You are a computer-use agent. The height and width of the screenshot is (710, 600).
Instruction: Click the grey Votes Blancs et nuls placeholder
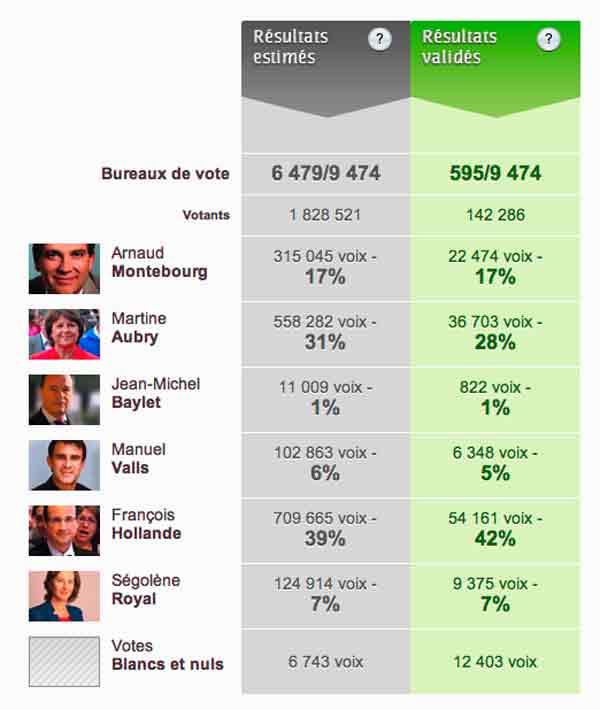64,662
